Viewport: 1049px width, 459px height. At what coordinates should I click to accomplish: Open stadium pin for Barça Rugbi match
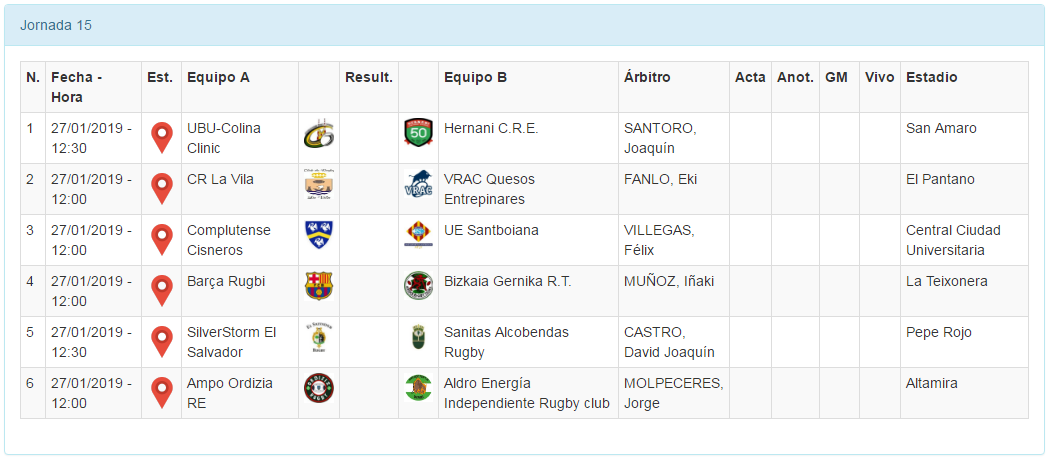161,290
